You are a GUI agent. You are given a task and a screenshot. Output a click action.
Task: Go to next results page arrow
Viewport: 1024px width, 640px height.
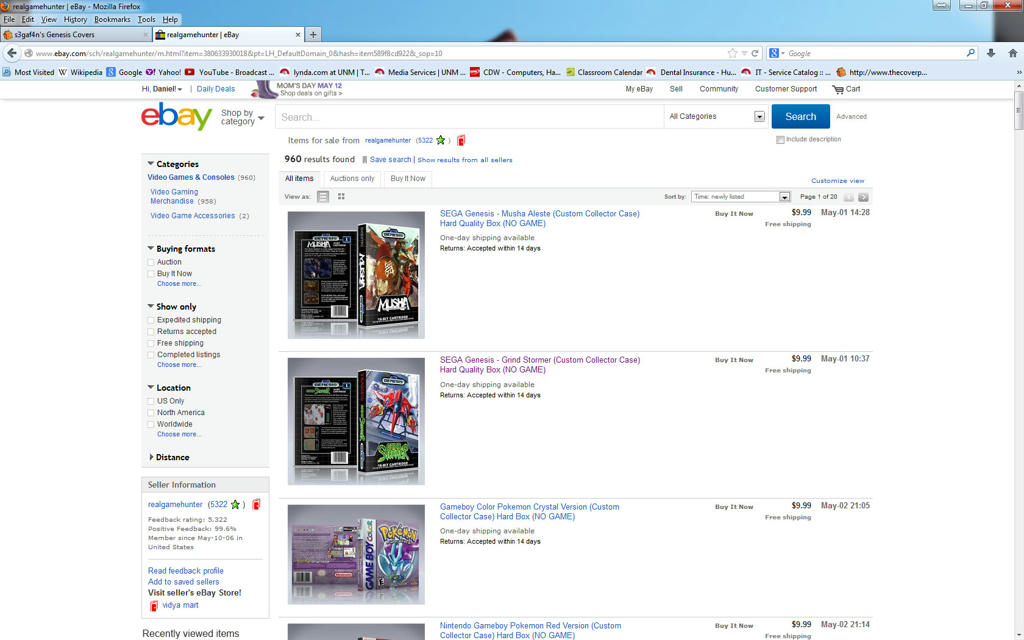pyautogui.click(x=863, y=197)
